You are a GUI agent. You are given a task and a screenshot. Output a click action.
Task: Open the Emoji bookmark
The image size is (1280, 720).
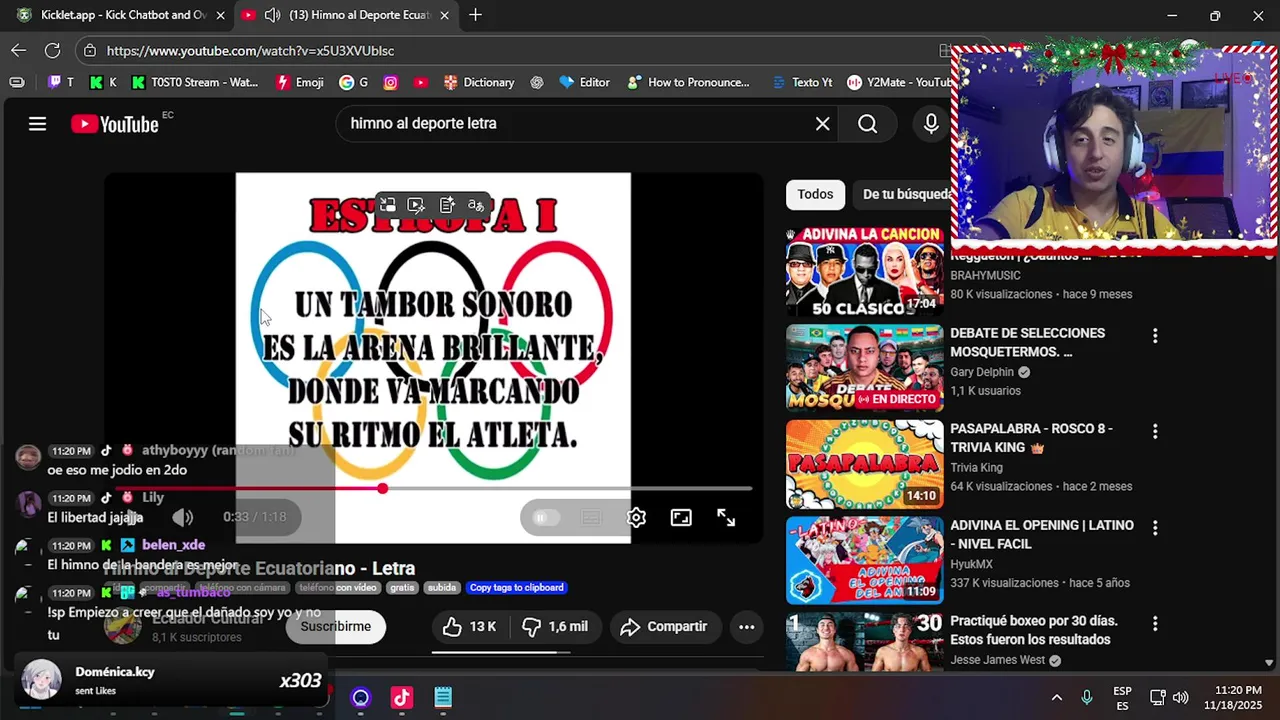[x=299, y=82]
